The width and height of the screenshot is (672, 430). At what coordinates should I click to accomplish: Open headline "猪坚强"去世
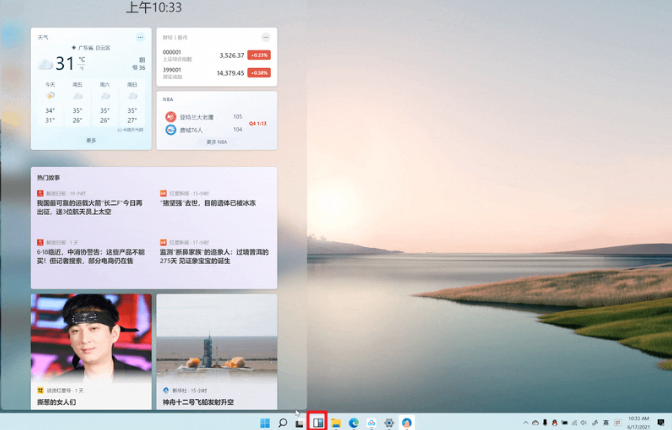pyautogui.click(x=208, y=203)
